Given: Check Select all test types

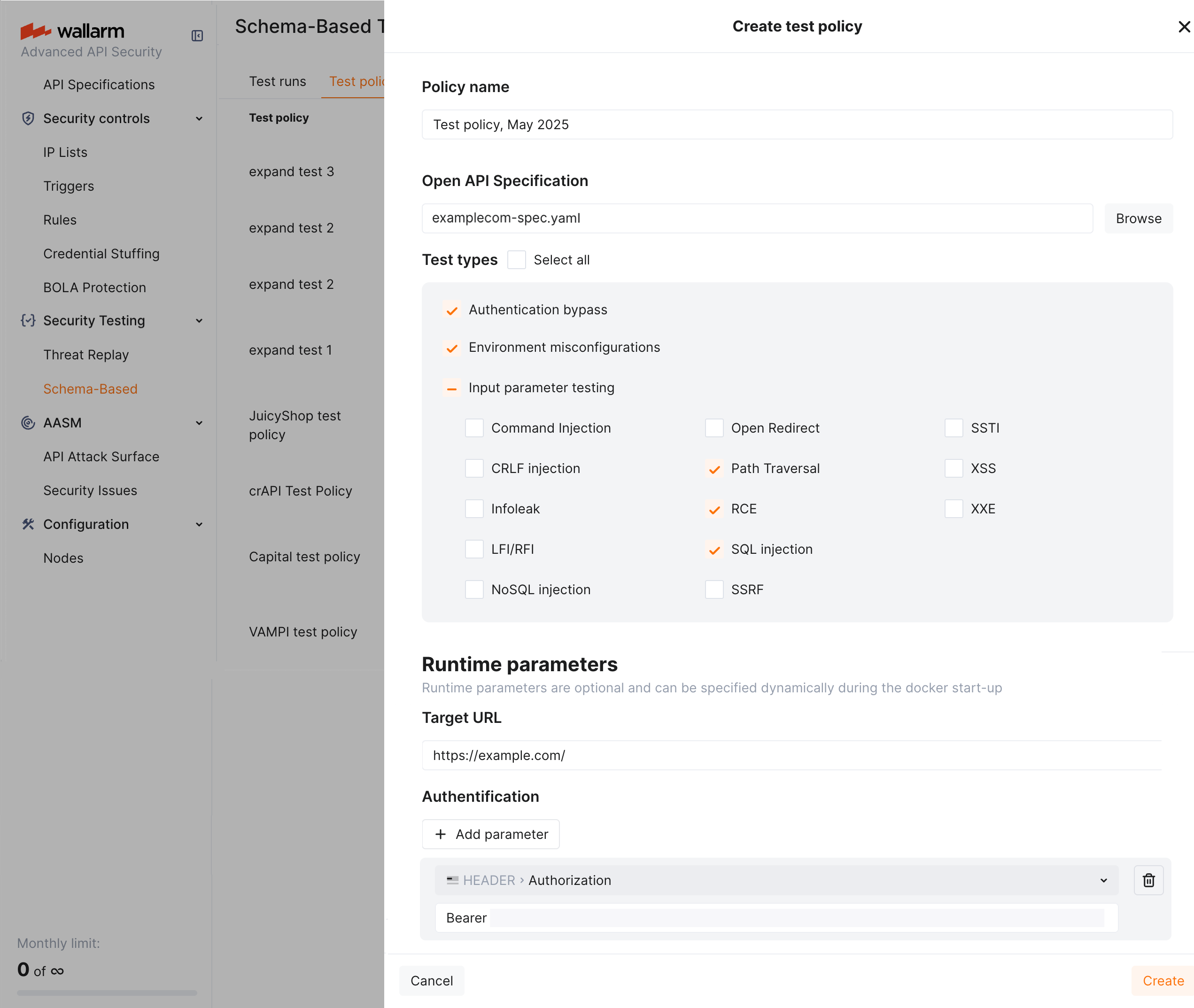Looking at the screenshot, I should [517, 259].
